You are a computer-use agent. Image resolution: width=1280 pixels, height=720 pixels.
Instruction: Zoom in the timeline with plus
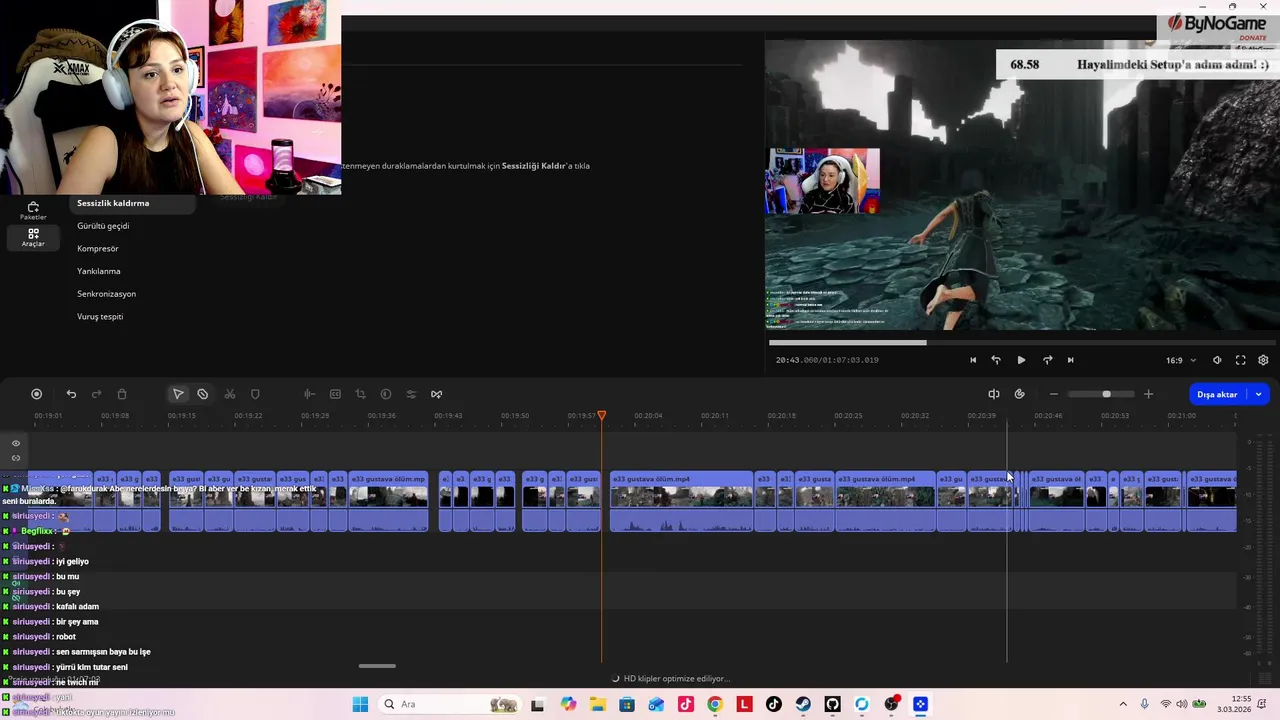1148,394
